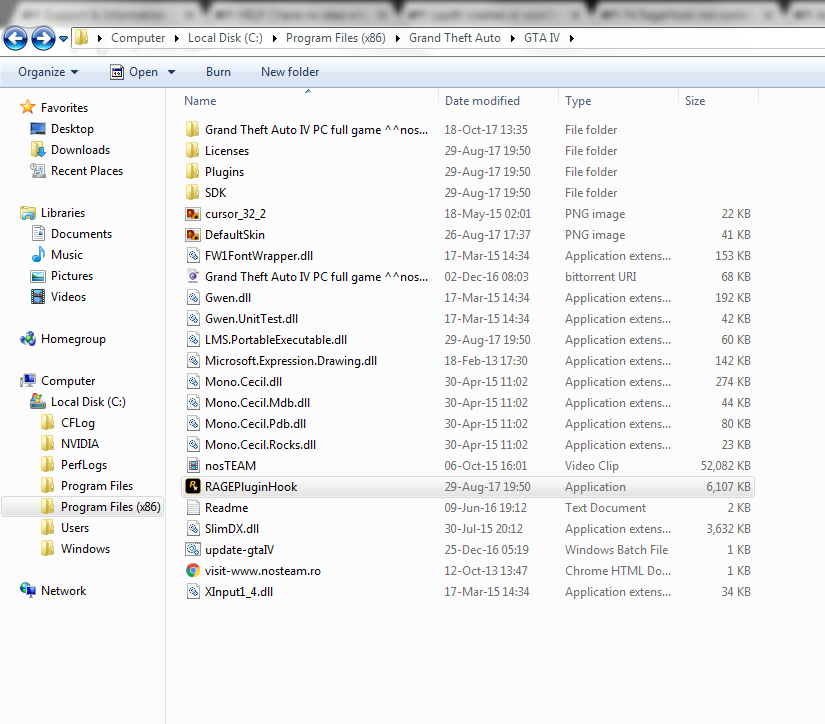
Task: Expand the arrow after Computer in breadcrumb
Action: pos(176,38)
